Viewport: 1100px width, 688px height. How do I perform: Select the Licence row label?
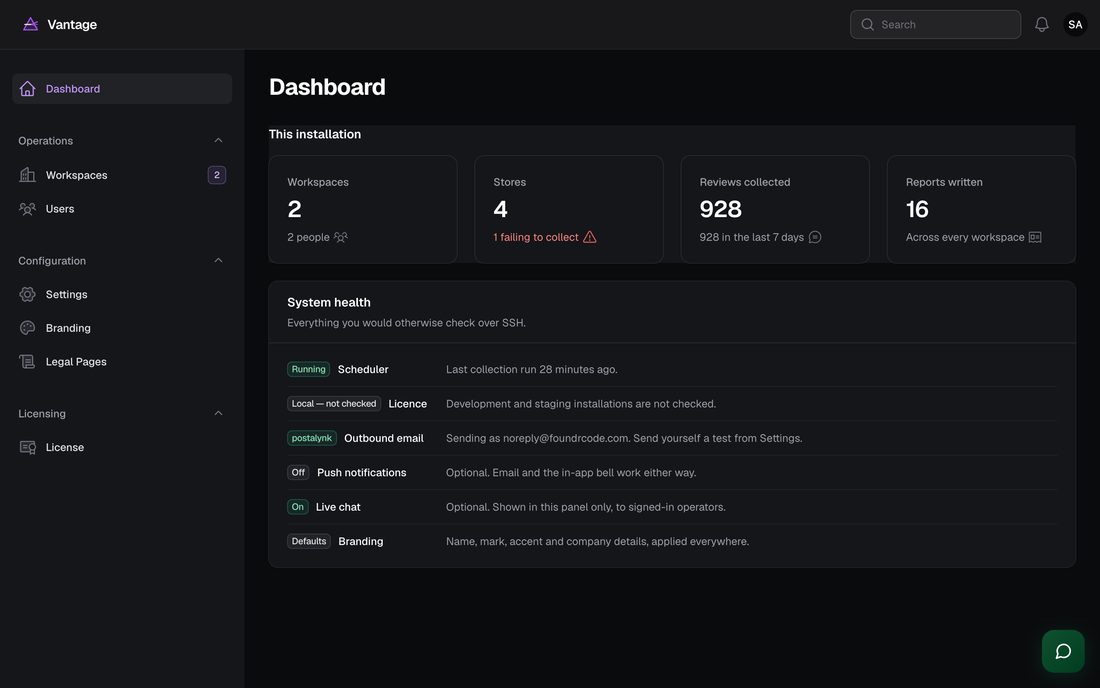(408, 403)
